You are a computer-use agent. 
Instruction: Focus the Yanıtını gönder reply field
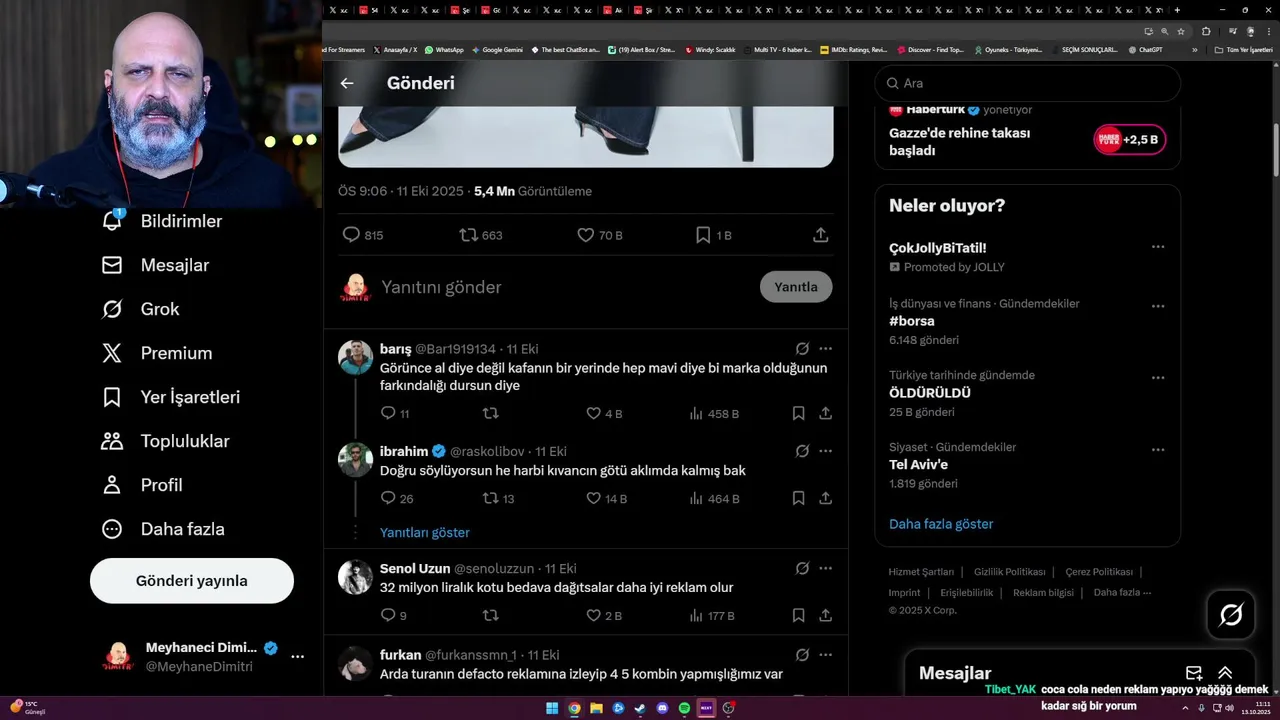coord(565,287)
